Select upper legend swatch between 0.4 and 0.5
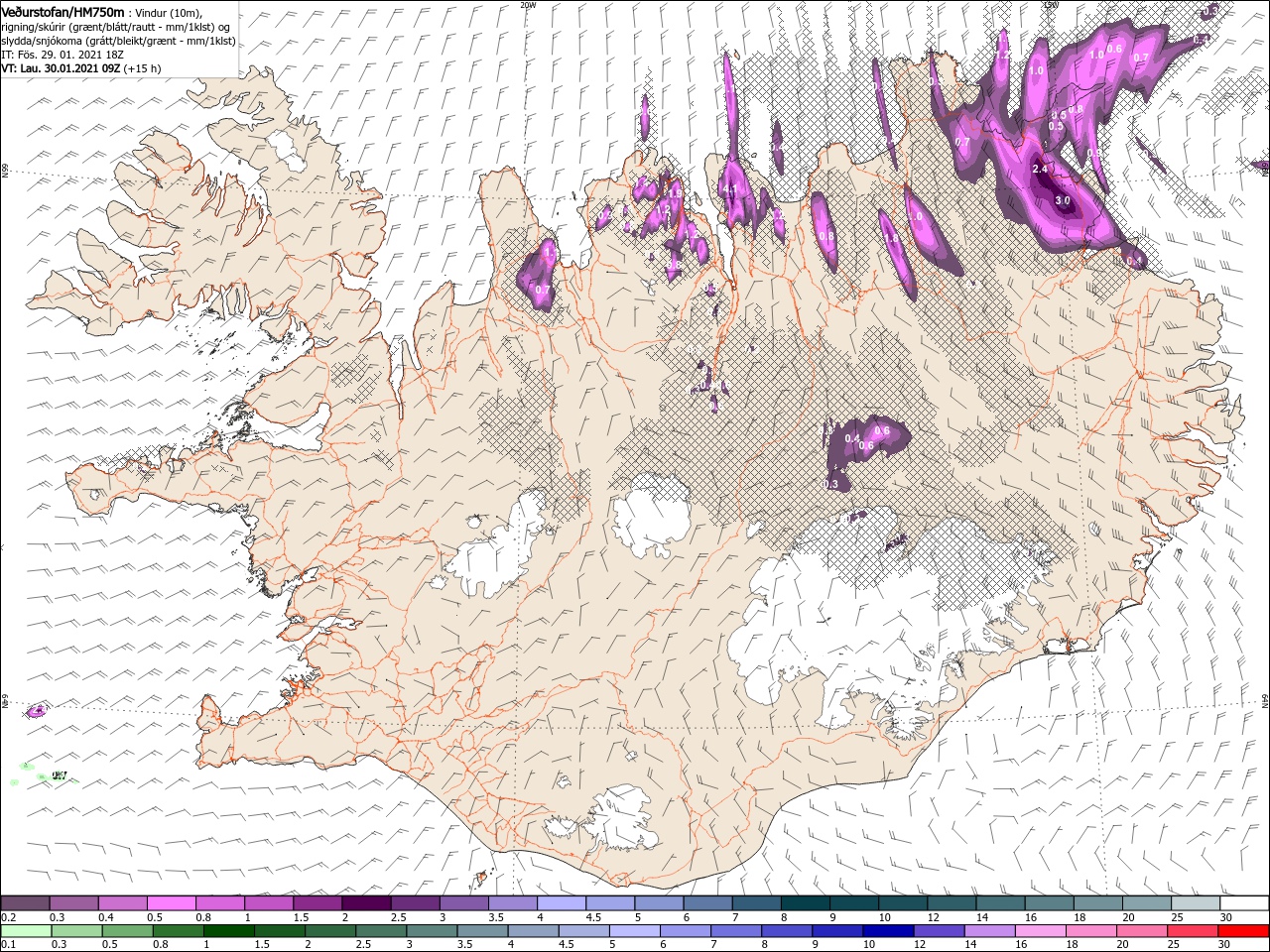 coord(122,902)
